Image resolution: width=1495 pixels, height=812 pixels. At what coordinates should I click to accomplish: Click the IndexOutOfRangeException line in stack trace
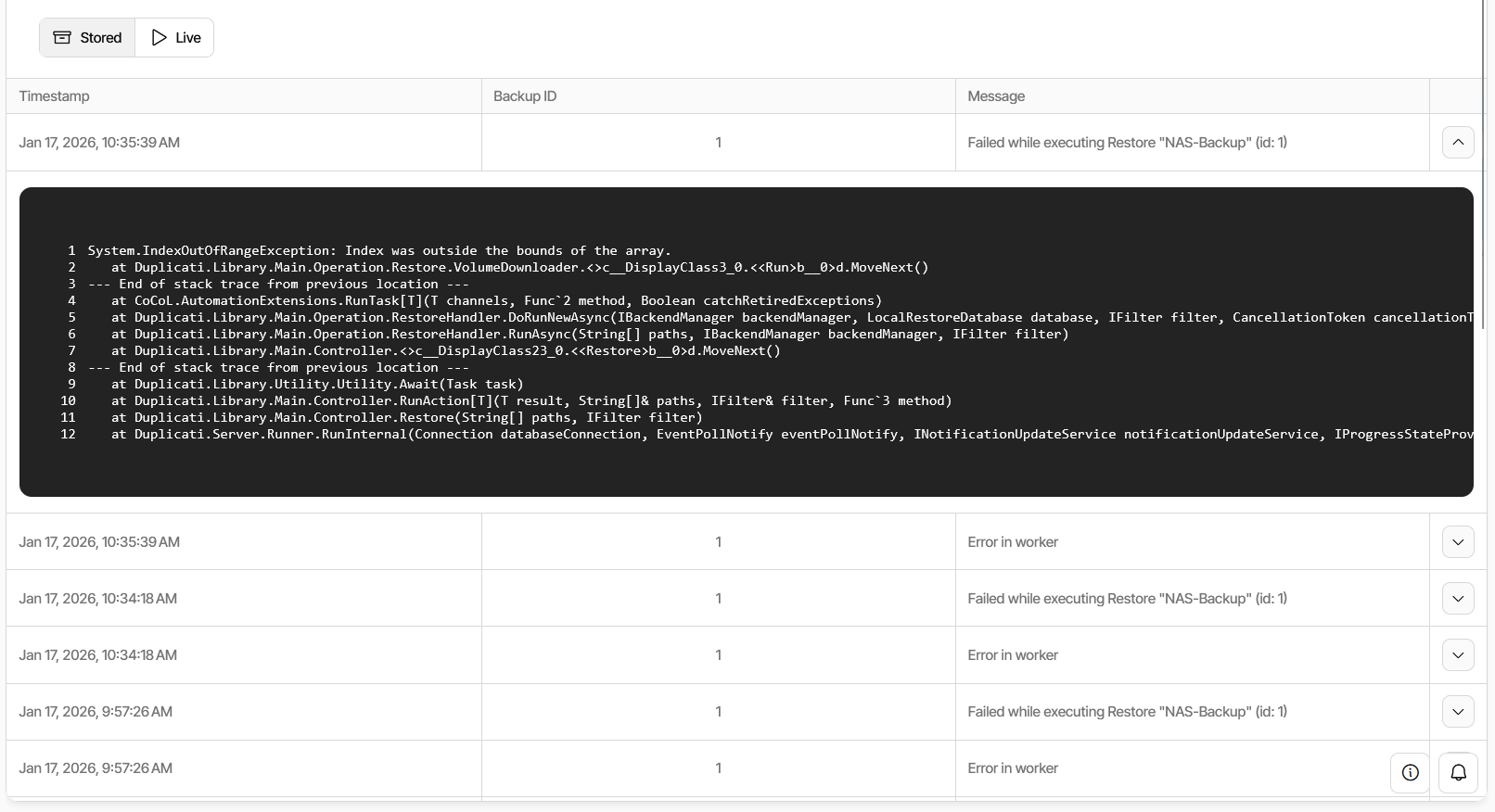pos(378,251)
